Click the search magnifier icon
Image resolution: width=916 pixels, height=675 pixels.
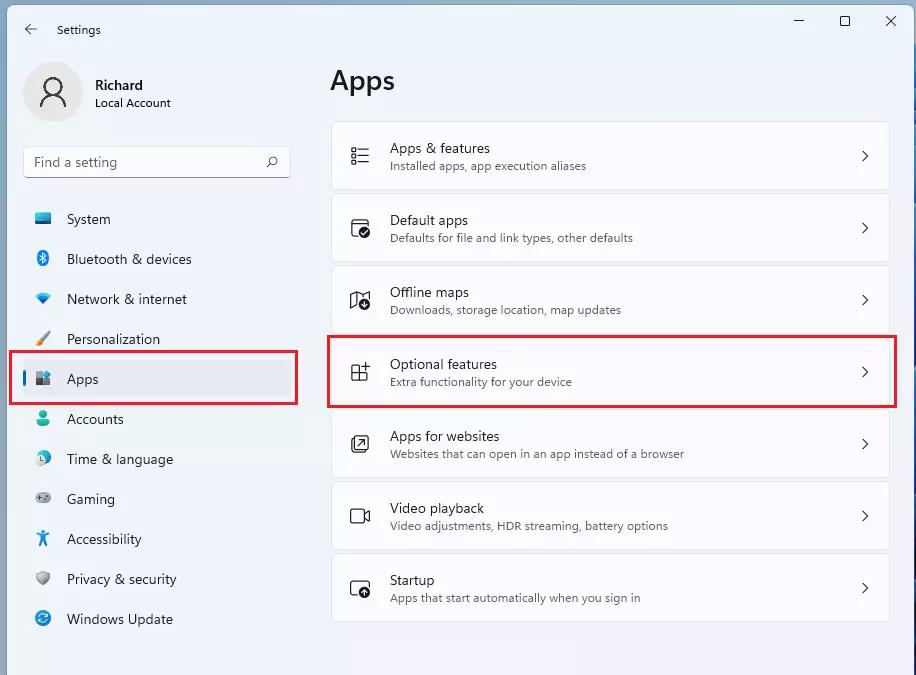[272, 162]
